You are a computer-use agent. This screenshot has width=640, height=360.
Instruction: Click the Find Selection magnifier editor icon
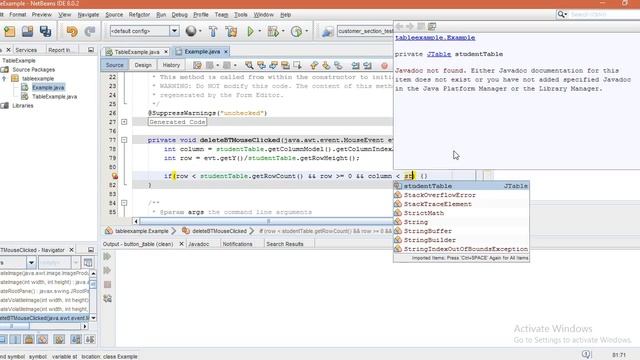(x=249, y=65)
